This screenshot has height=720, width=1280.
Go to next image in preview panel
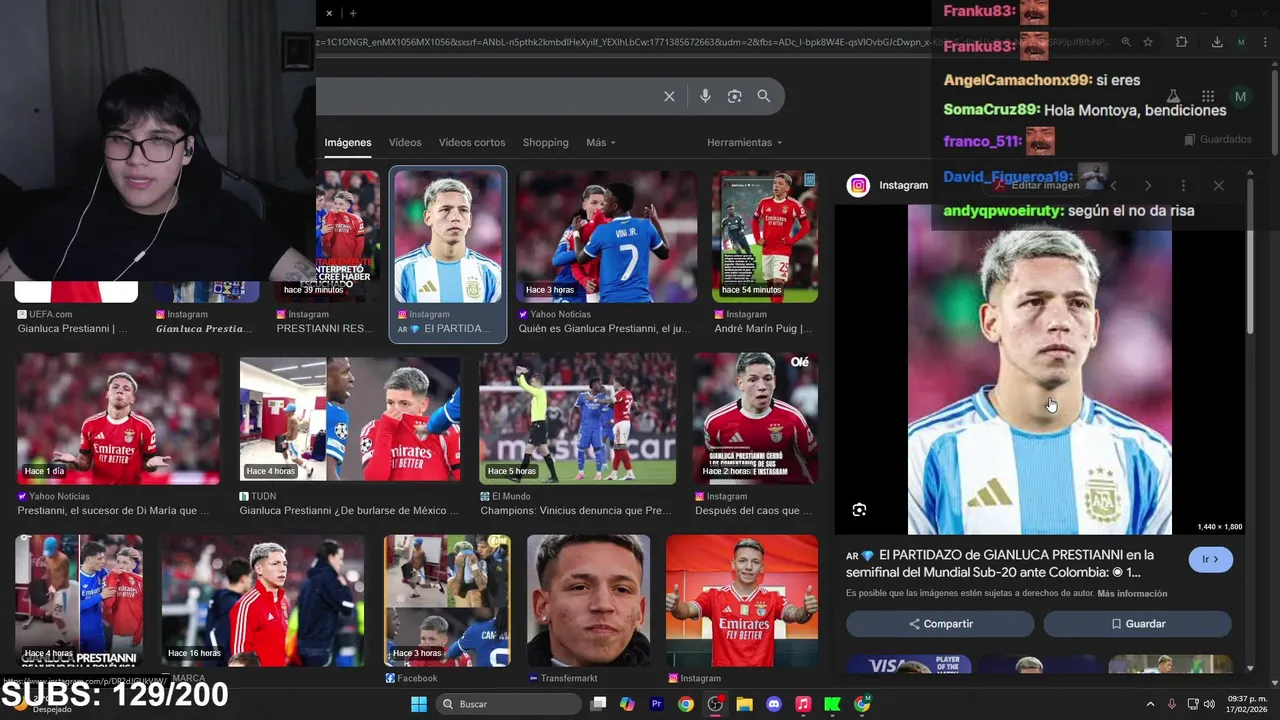coord(1148,185)
